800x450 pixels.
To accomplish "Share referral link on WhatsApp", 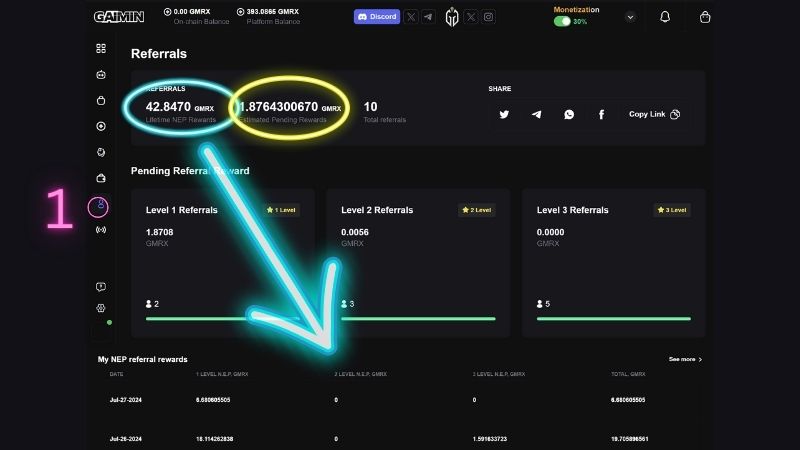I will tap(569, 114).
